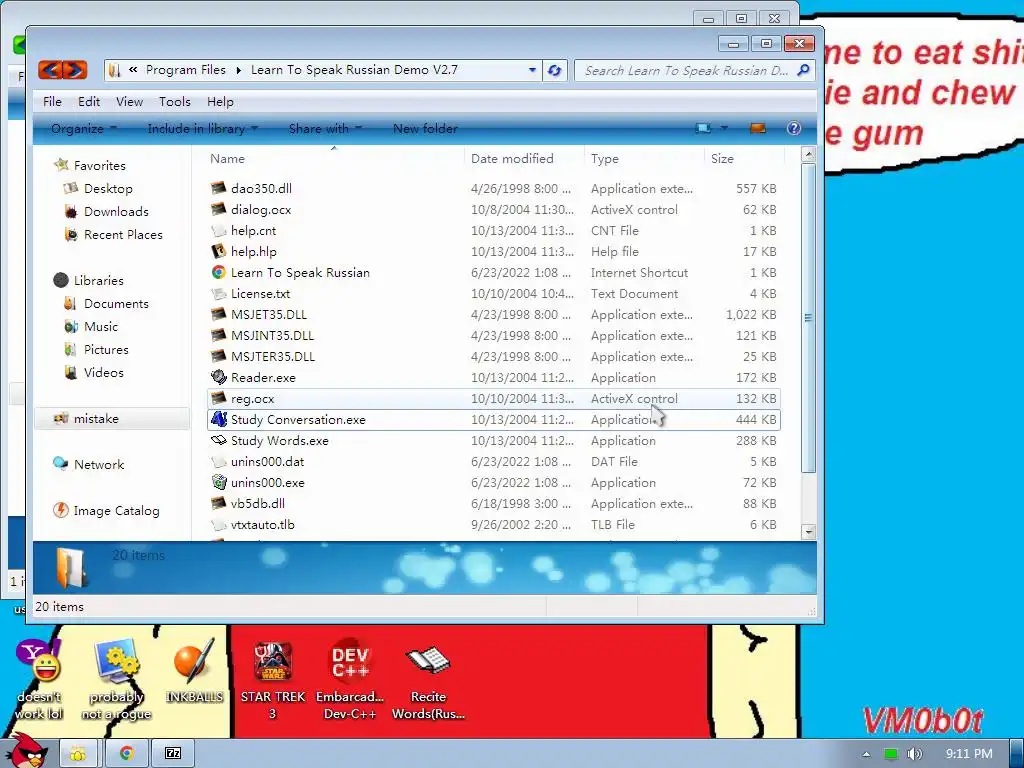This screenshot has height=768, width=1024.
Task: Select Image Catalog in the navigation pane
Action: click(116, 511)
